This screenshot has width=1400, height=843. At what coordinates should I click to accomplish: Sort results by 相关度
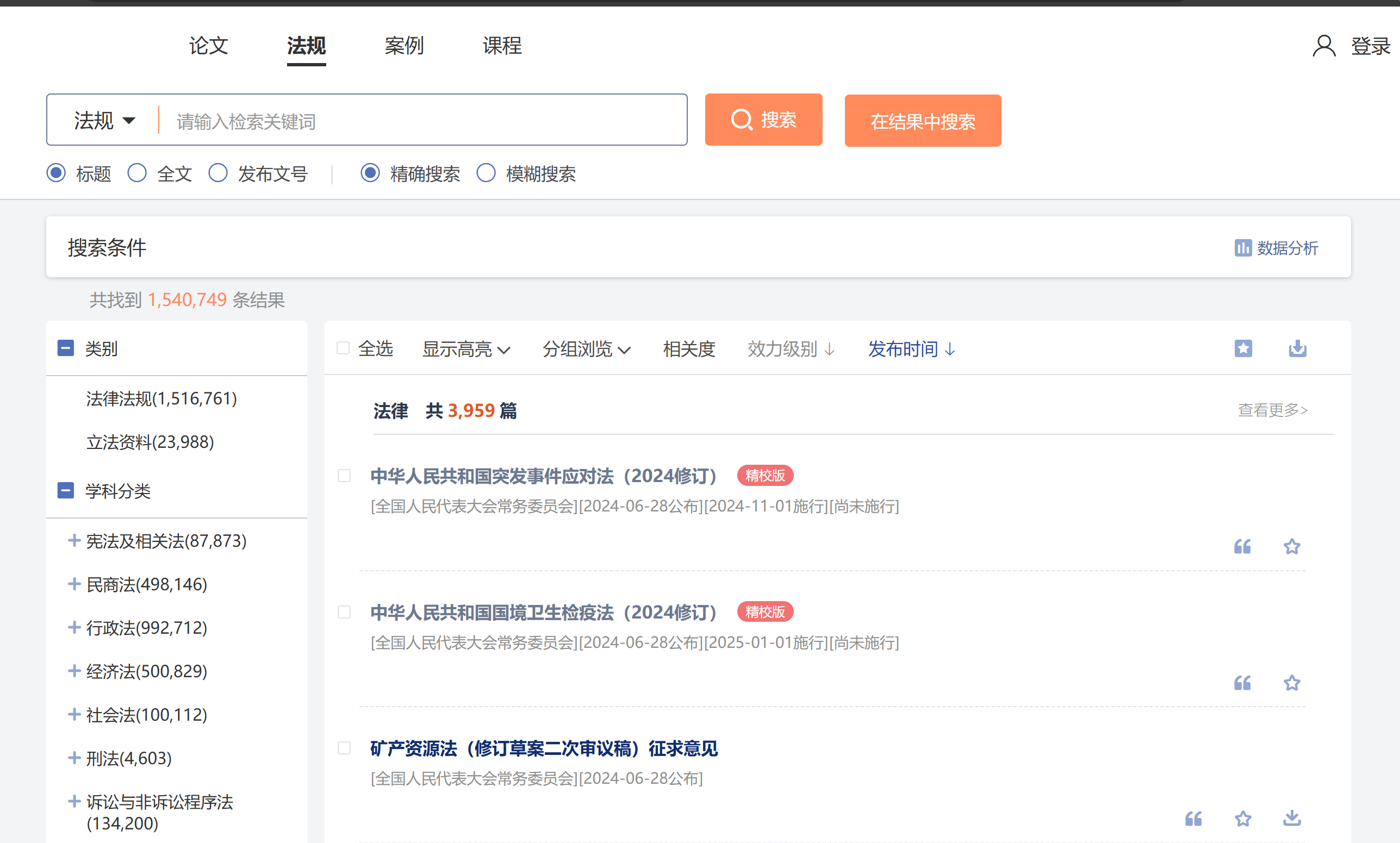[x=689, y=349]
